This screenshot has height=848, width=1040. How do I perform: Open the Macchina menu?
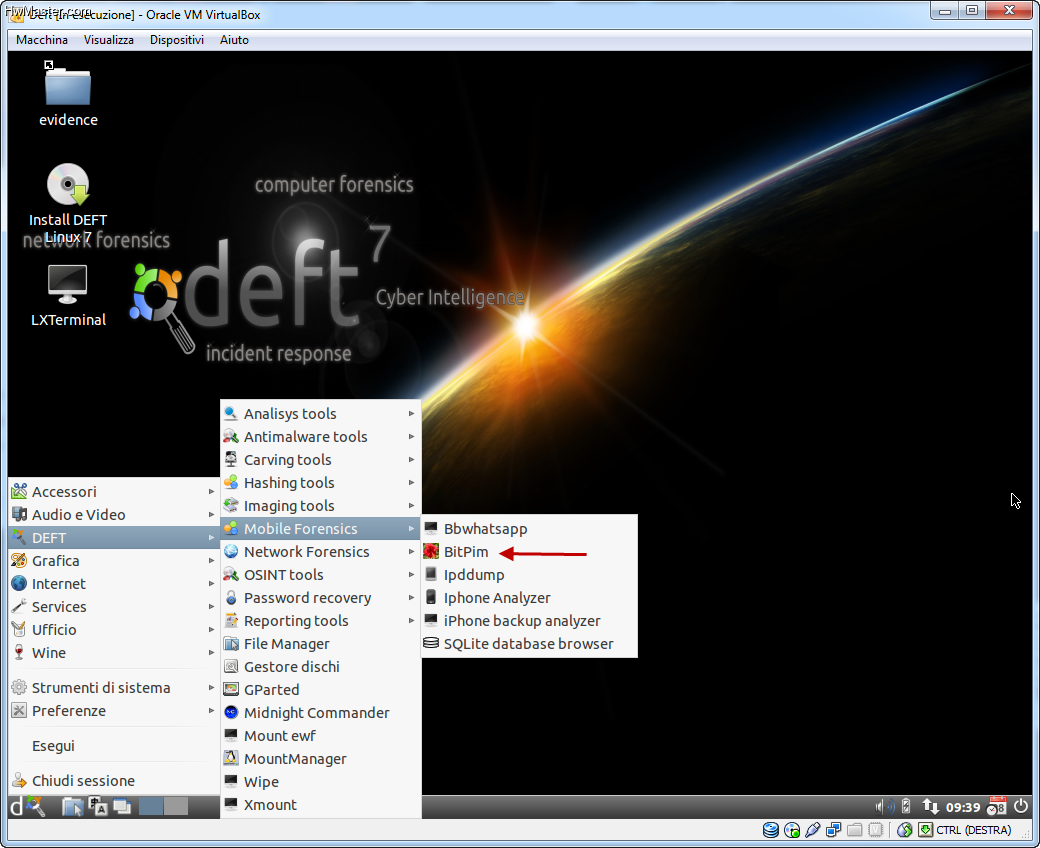[42, 40]
